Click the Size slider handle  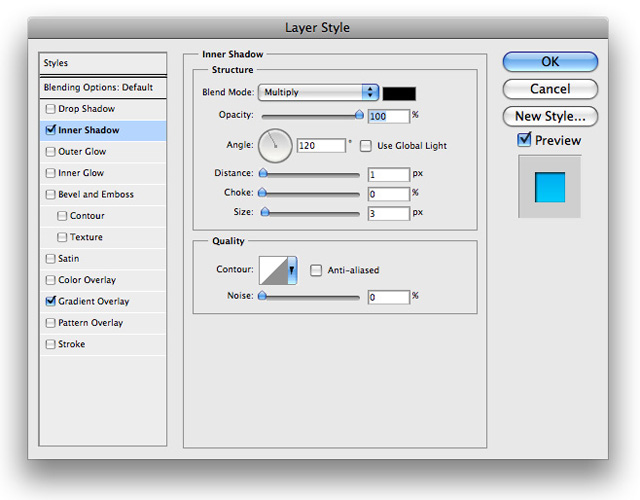pyautogui.click(x=265, y=211)
